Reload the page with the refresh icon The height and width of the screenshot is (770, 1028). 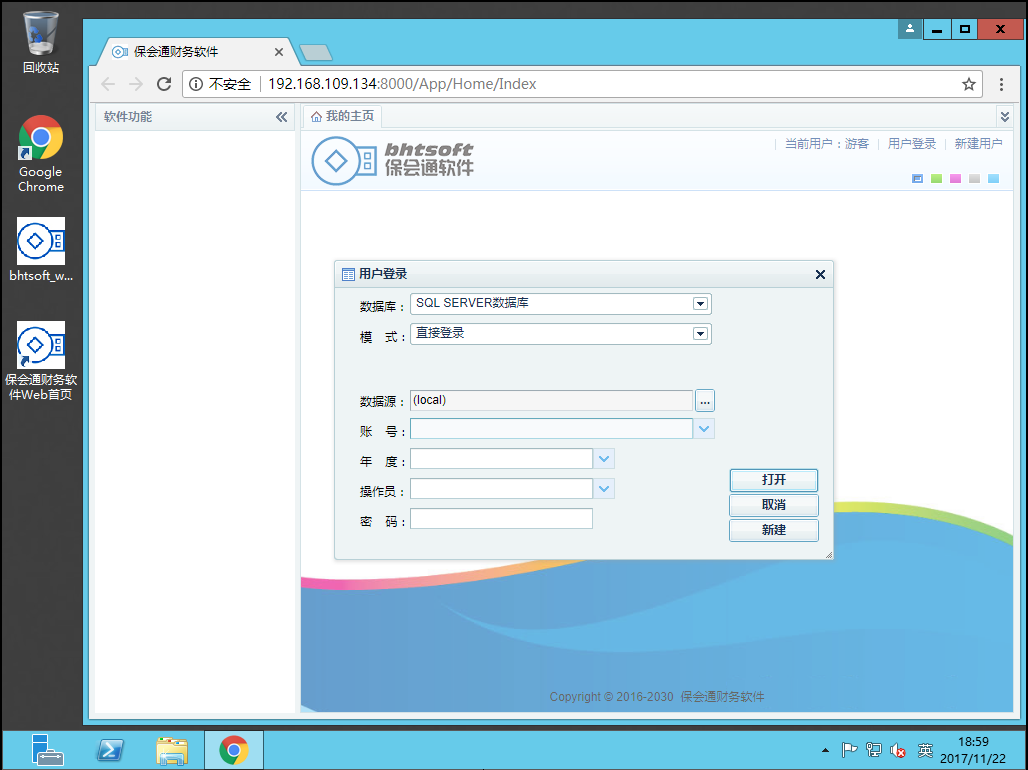(164, 84)
